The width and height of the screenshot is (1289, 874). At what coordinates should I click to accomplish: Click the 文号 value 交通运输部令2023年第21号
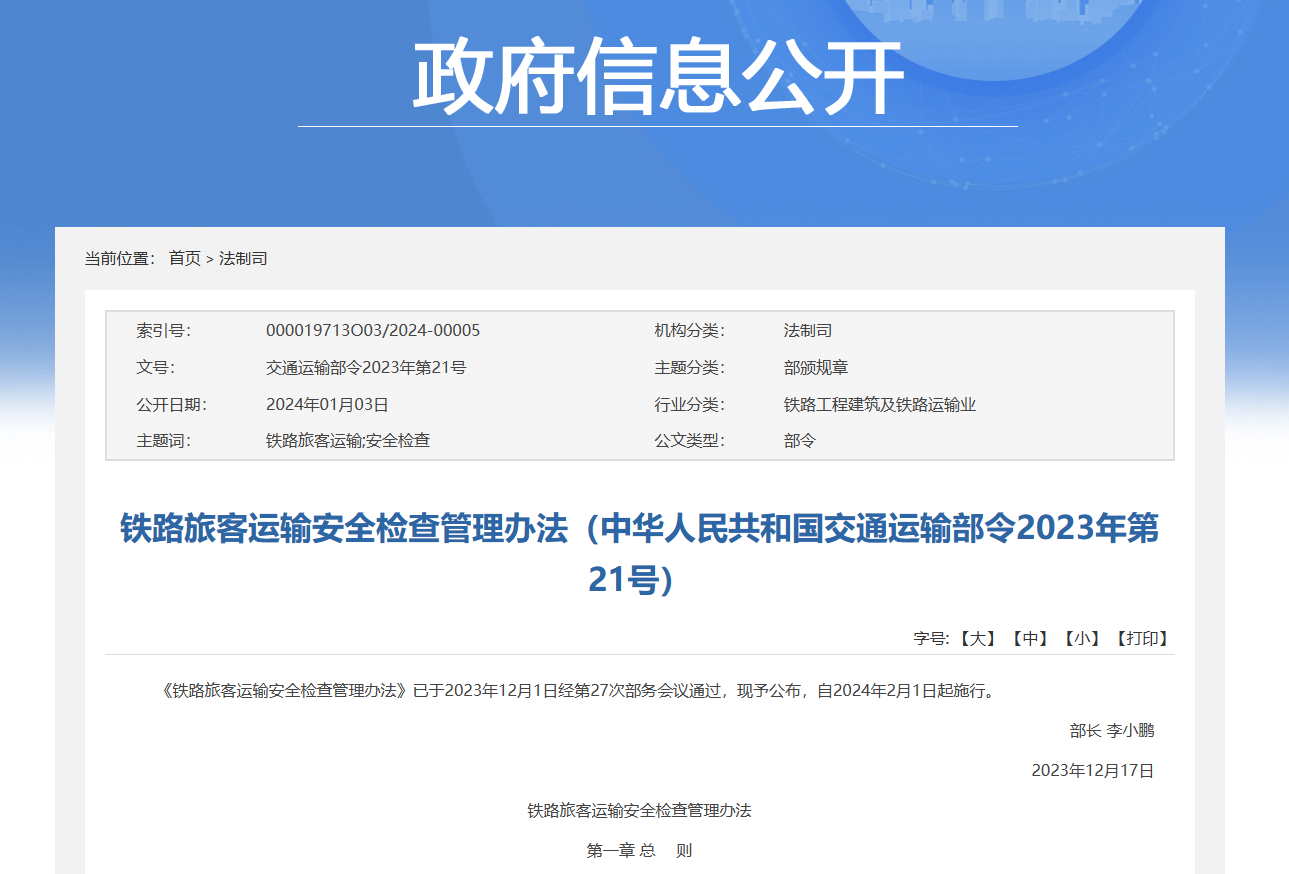365,367
